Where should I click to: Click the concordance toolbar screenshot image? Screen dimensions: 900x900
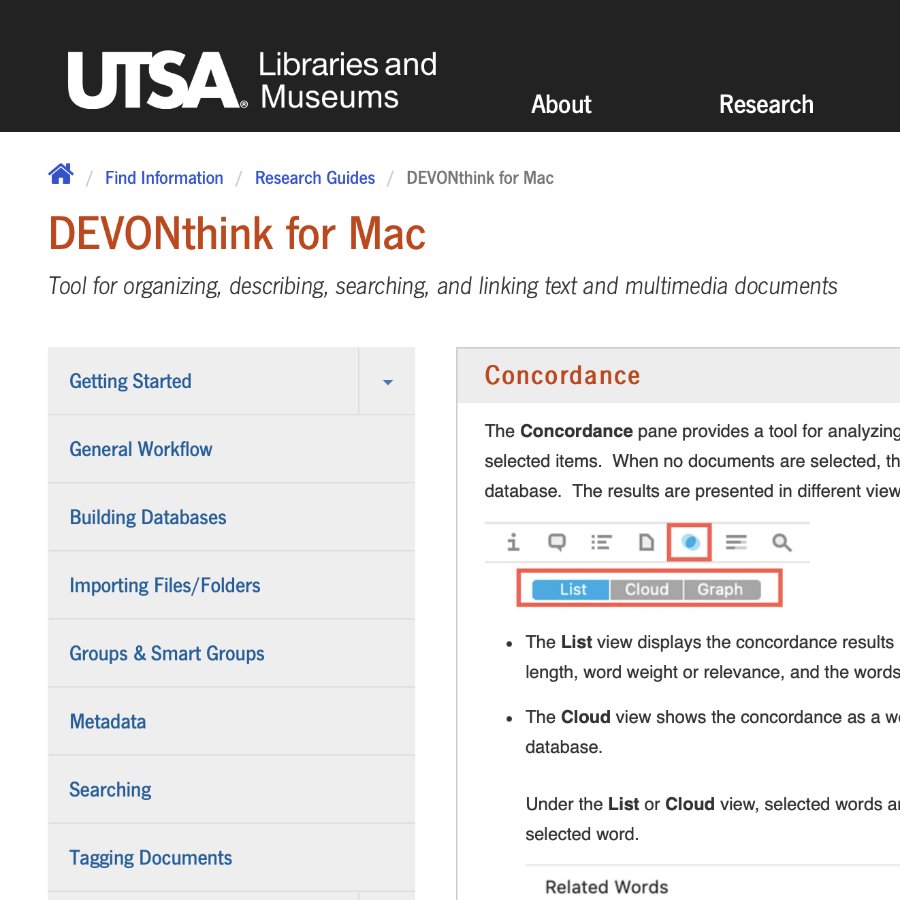point(647,564)
